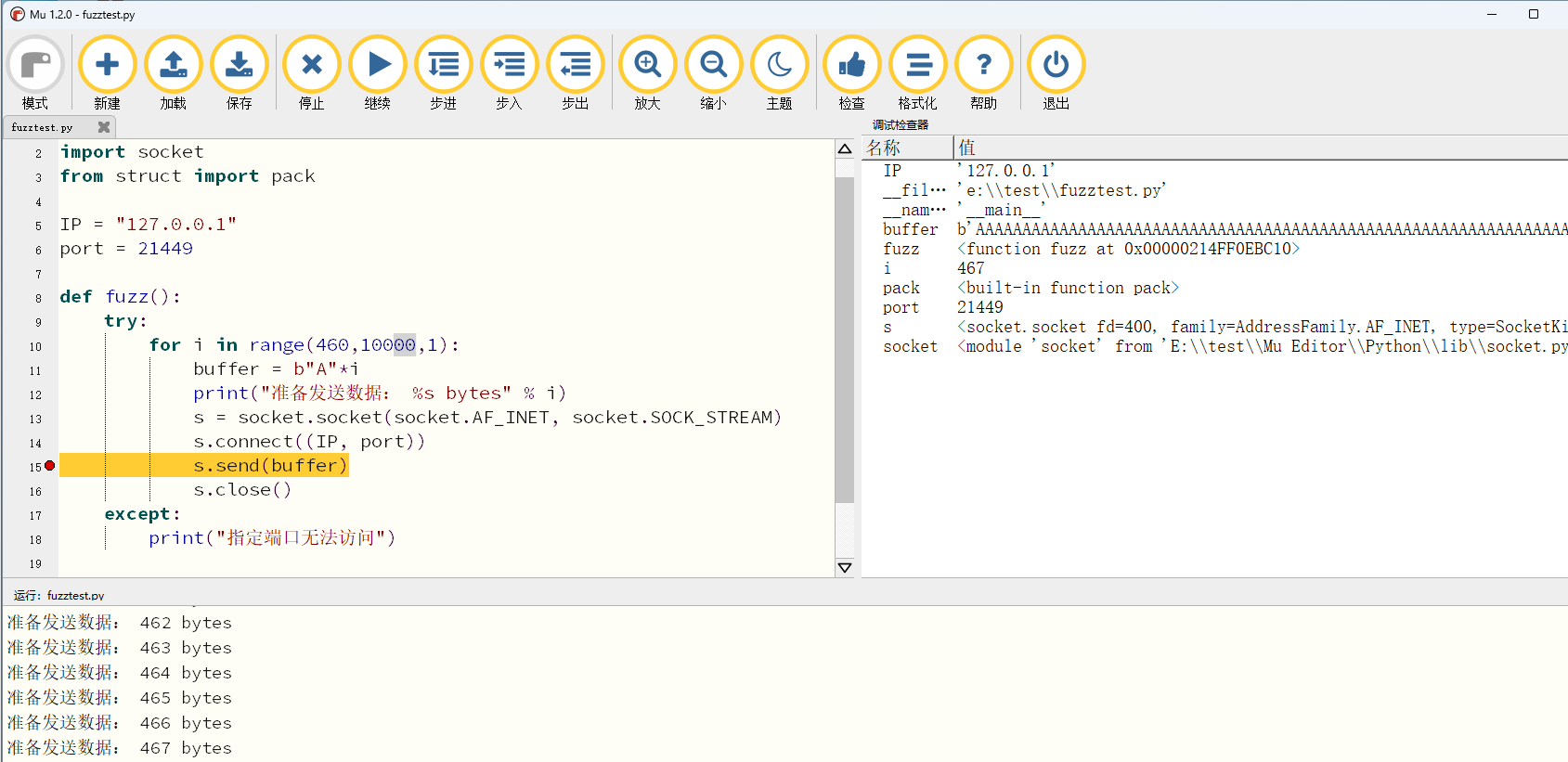Click the editor scrollbar up arrow
Image resolution: width=1568 pixels, height=762 pixels.
(845, 149)
